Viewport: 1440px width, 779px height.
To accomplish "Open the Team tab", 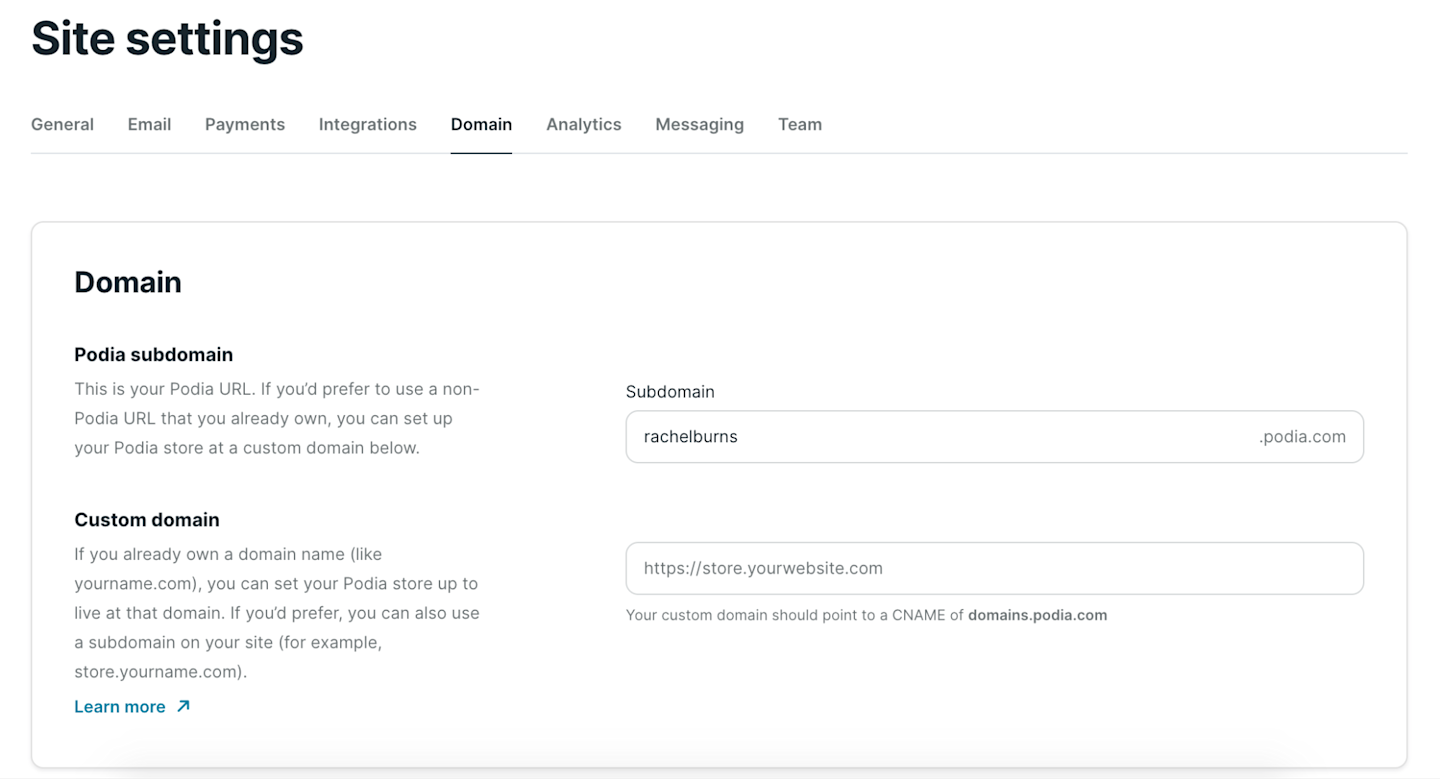I will [x=800, y=124].
